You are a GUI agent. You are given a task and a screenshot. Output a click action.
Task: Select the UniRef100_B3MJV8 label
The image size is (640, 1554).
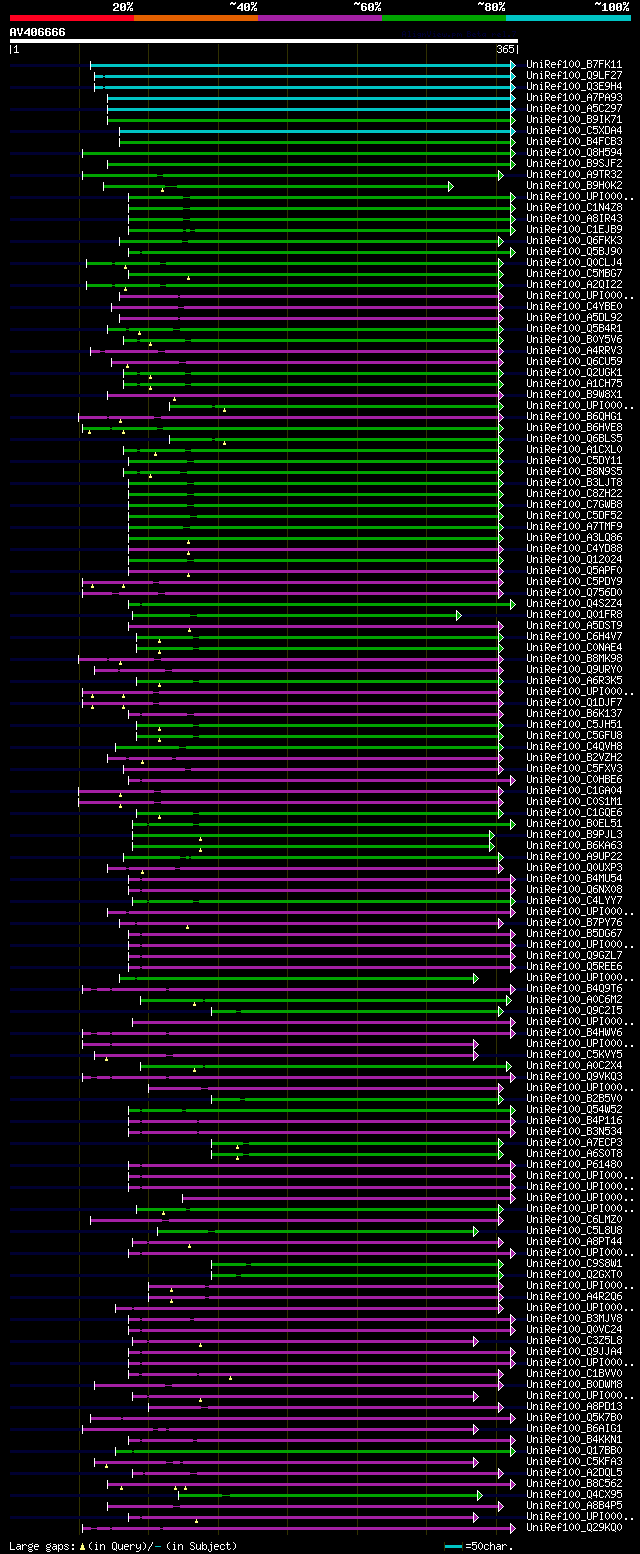574,1318
